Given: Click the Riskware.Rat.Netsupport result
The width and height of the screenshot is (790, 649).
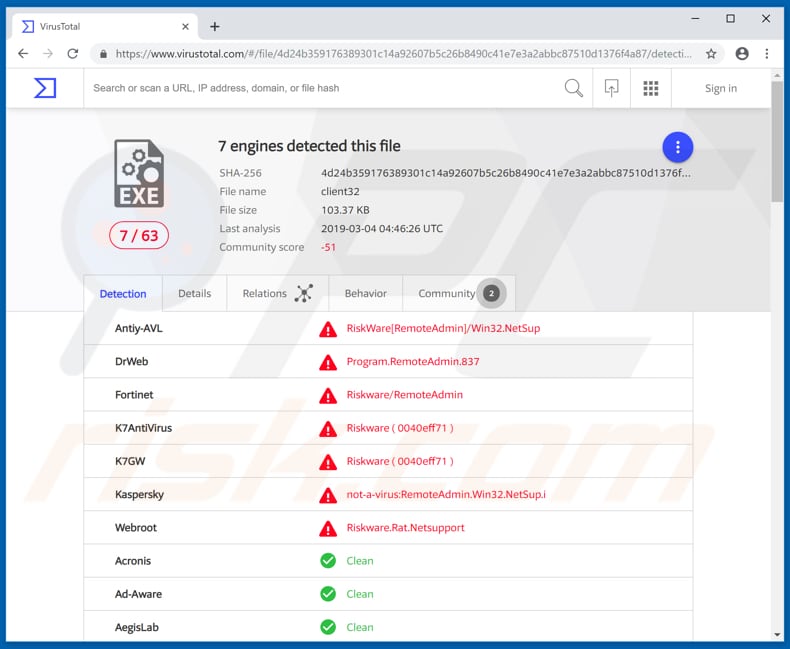Looking at the screenshot, I should 406,528.
